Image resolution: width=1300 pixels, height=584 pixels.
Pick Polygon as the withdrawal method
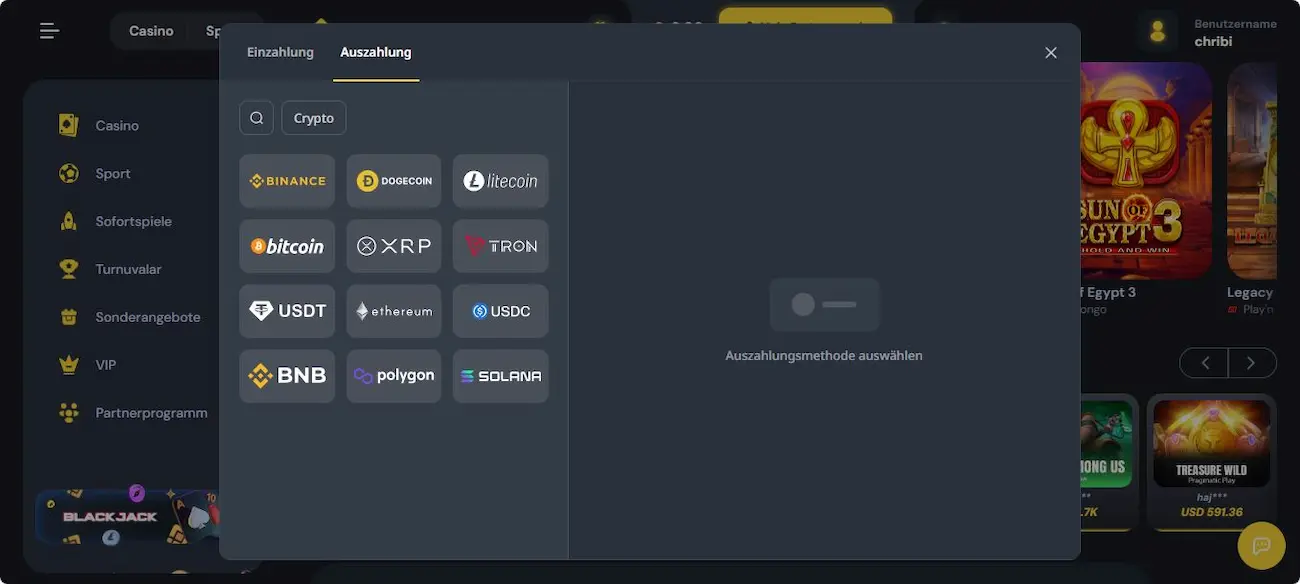pyautogui.click(x=394, y=376)
